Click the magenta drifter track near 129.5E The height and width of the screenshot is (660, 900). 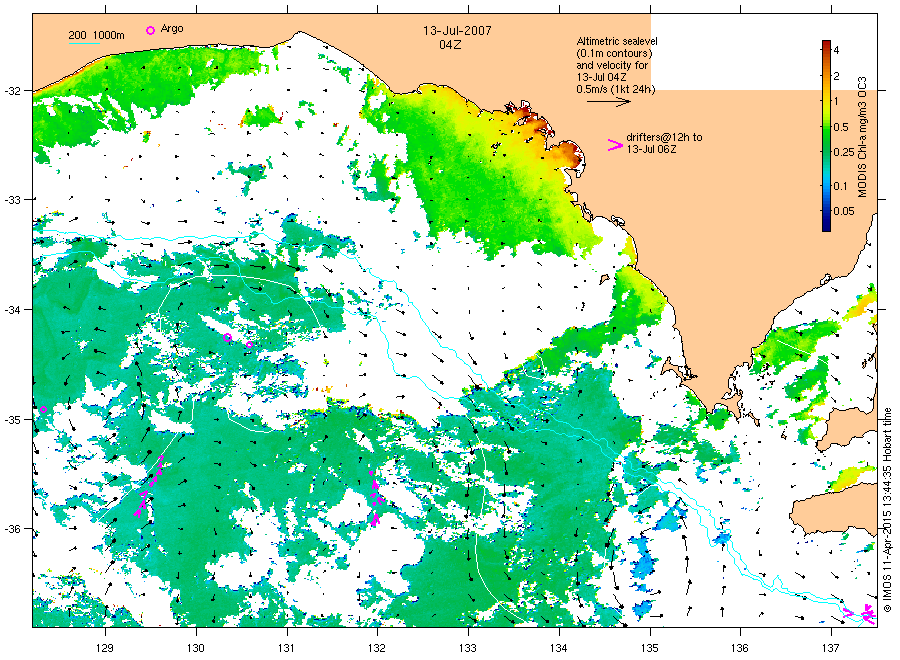pos(149,487)
